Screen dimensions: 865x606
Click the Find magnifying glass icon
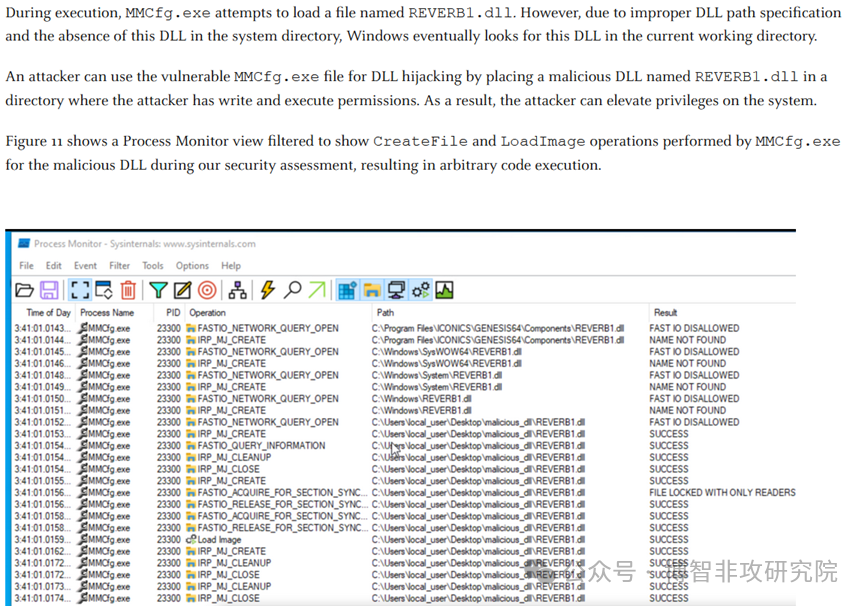292,290
